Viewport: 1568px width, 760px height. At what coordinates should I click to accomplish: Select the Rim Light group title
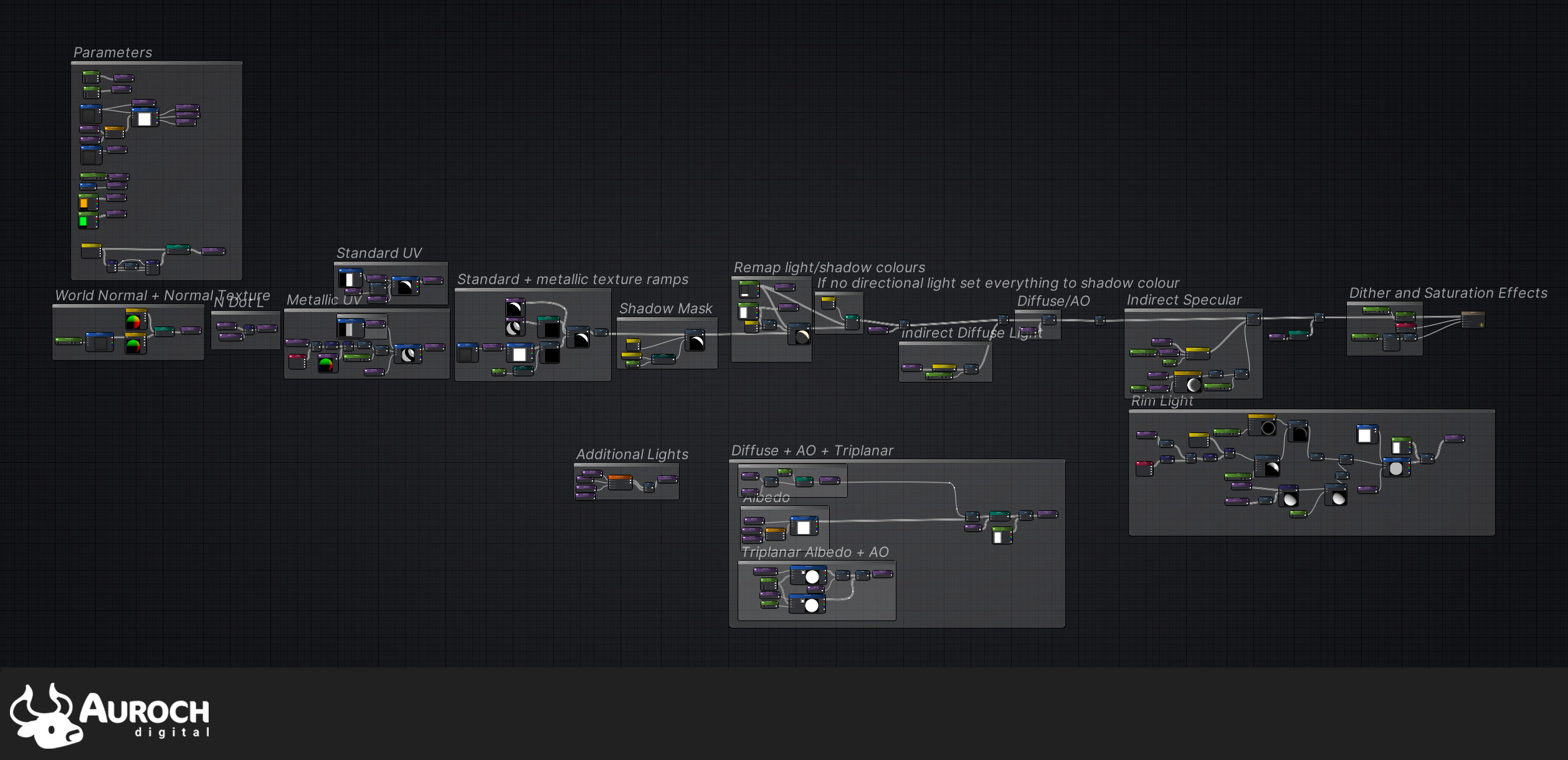tap(1162, 401)
